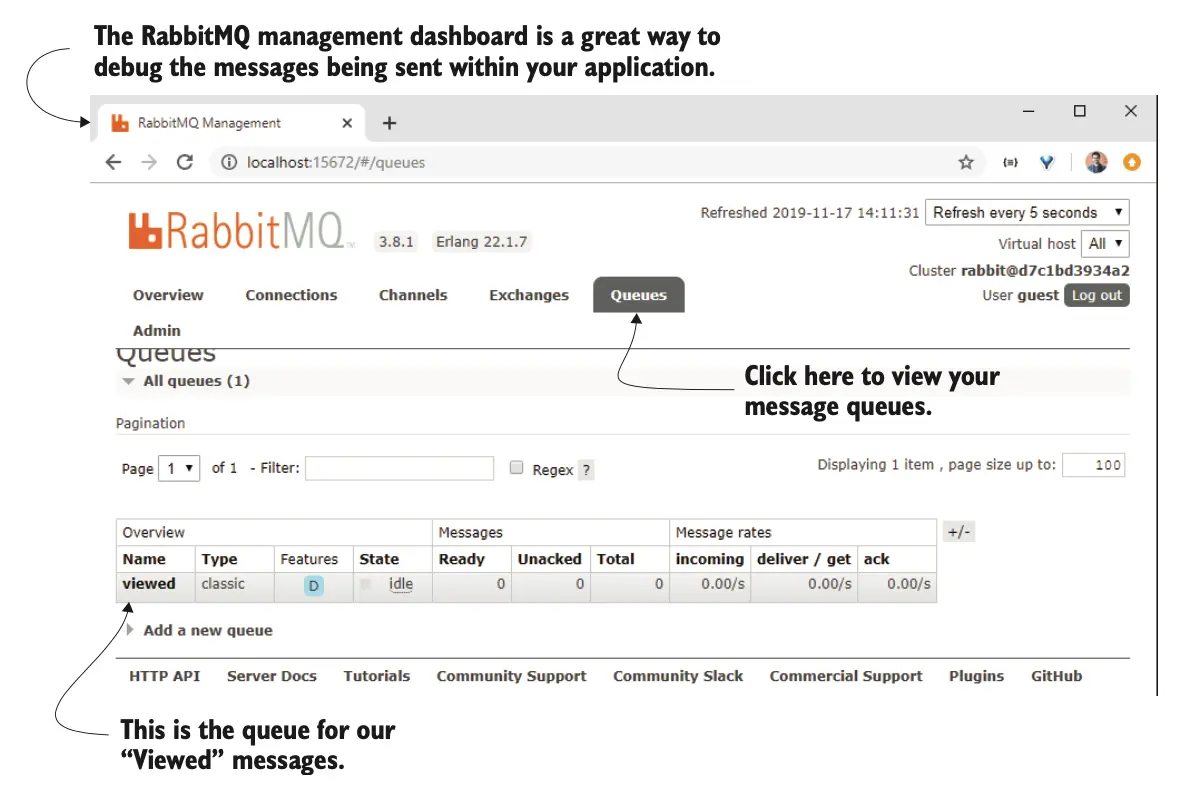Bookmark page with the star icon
This screenshot has width=1188, height=790.
coord(965,162)
